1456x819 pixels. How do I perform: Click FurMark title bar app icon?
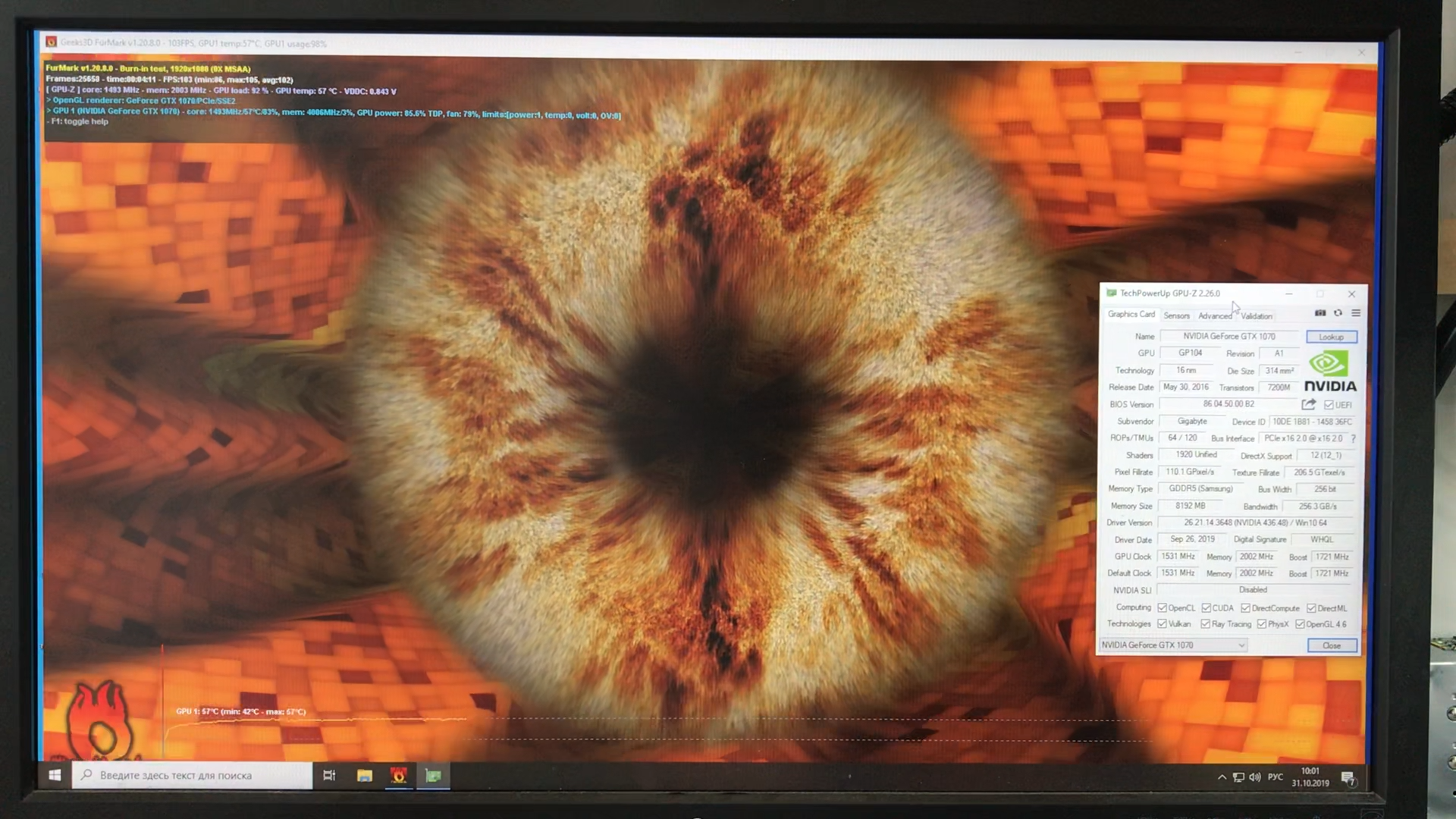(51, 42)
